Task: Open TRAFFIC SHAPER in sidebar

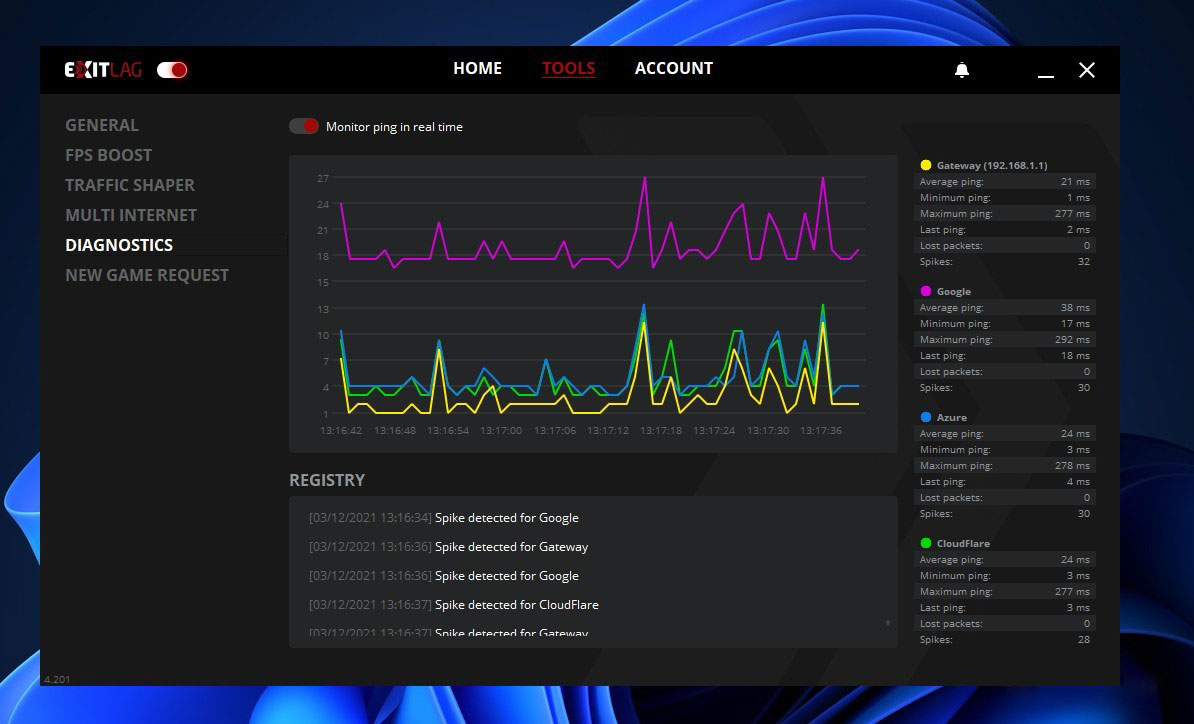Action: click(x=130, y=185)
